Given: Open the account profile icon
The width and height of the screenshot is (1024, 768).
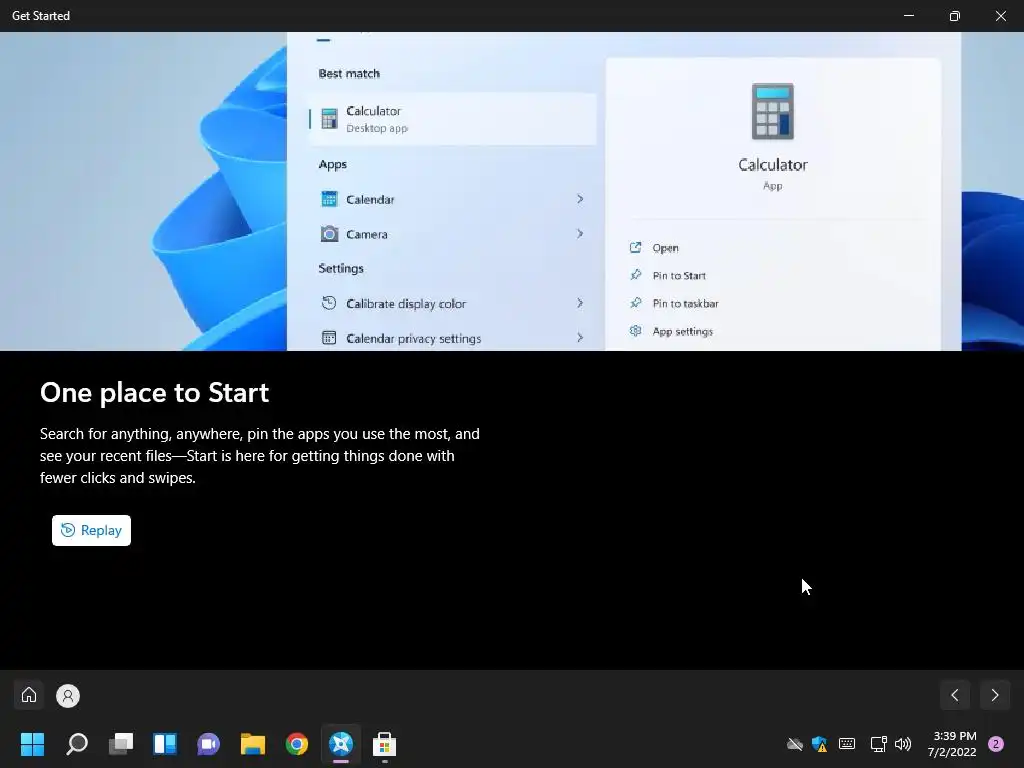Looking at the screenshot, I should tap(68, 696).
